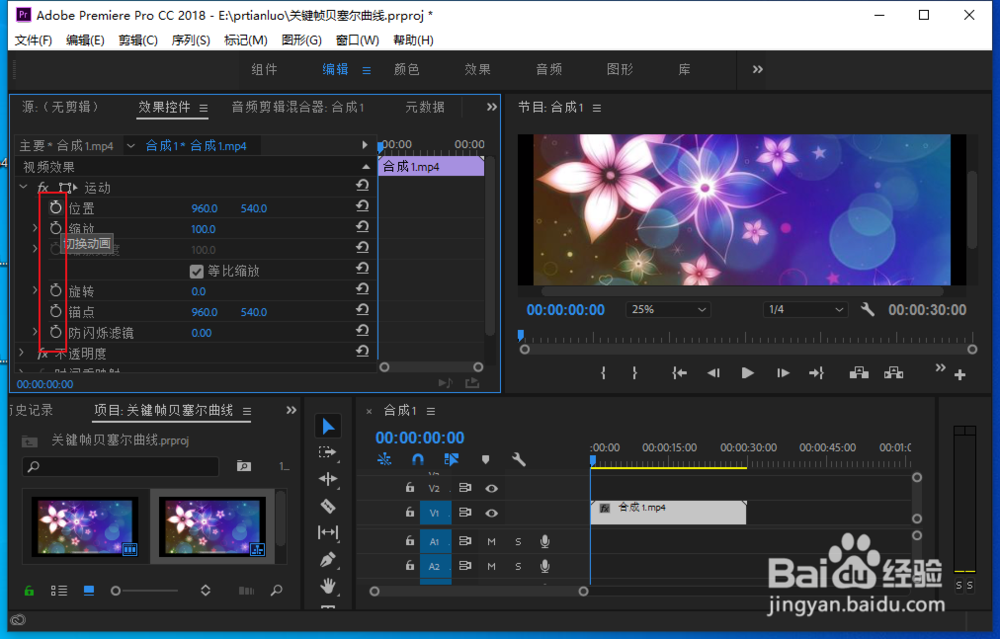
Task: Toggle animation stopwatch for 缩放
Action: tap(55, 228)
